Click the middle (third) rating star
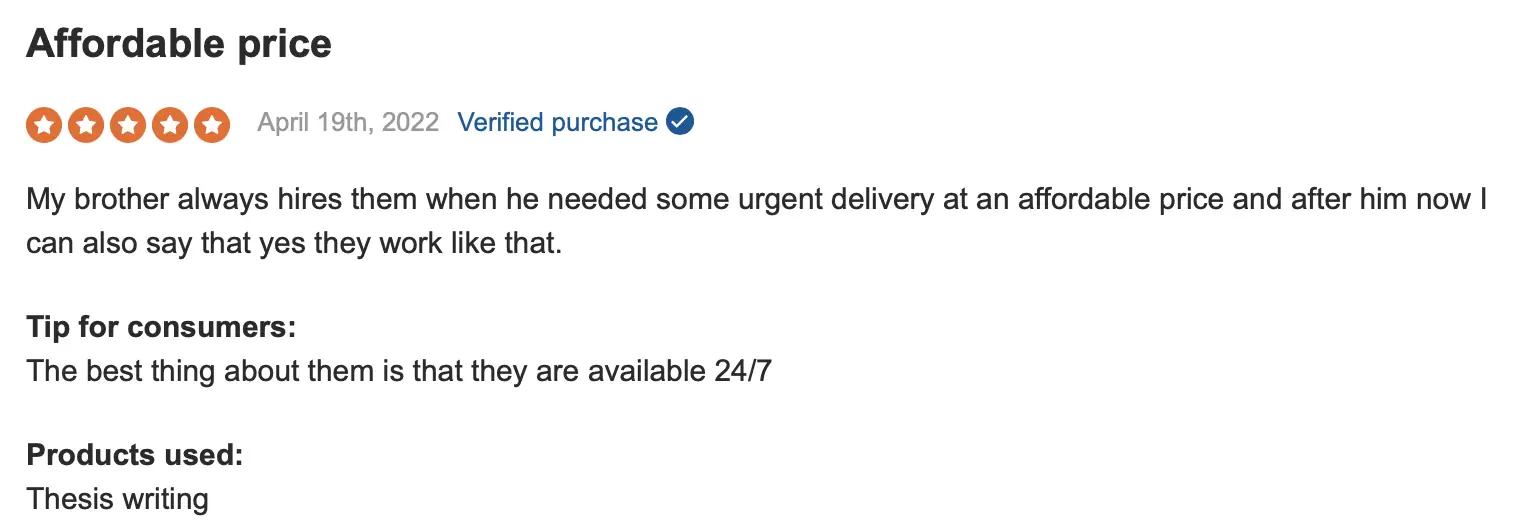The width and height of the screenshot is (1520, 528). pyautogui.click(x=129, y=125)
